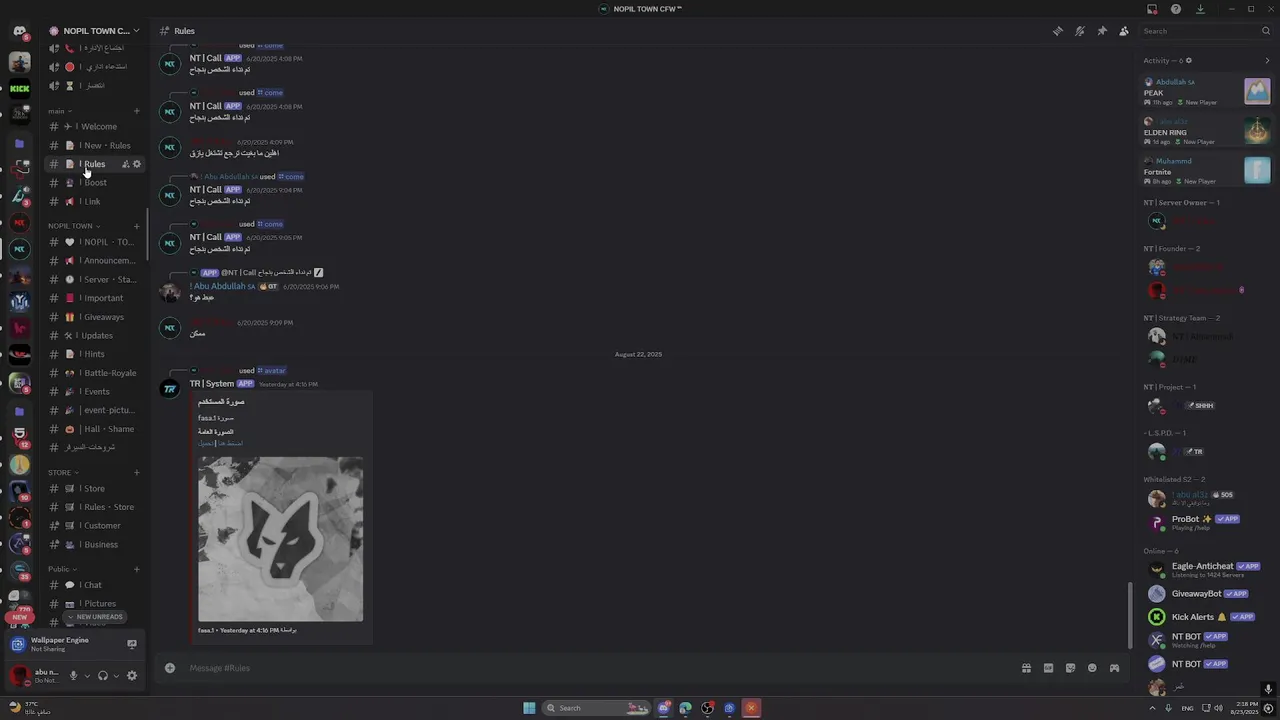Screen dimensions: 1280x720
Task: Open User Settings gear
Action: pyautogui.click(x=132, y=676)
